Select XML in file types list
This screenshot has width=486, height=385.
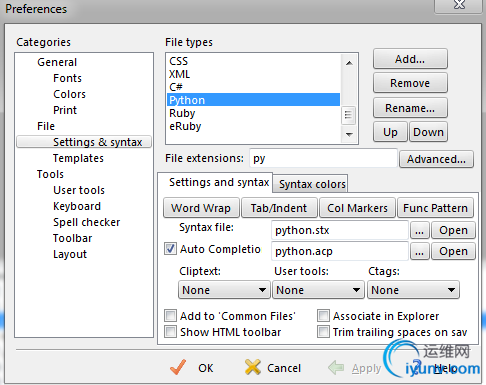(253, 74)
